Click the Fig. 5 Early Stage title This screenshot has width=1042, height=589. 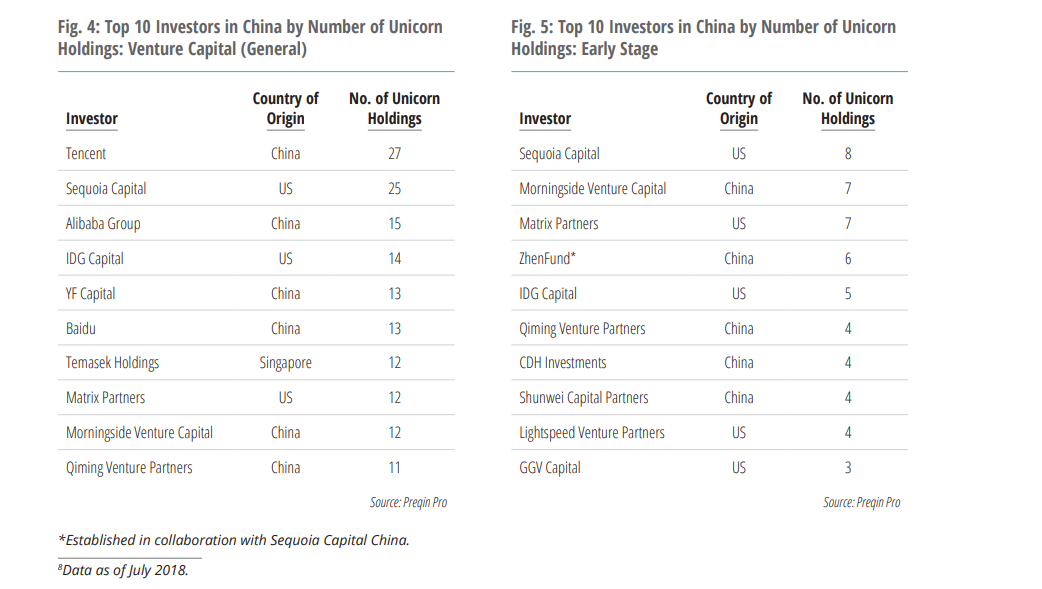(703, 38)
